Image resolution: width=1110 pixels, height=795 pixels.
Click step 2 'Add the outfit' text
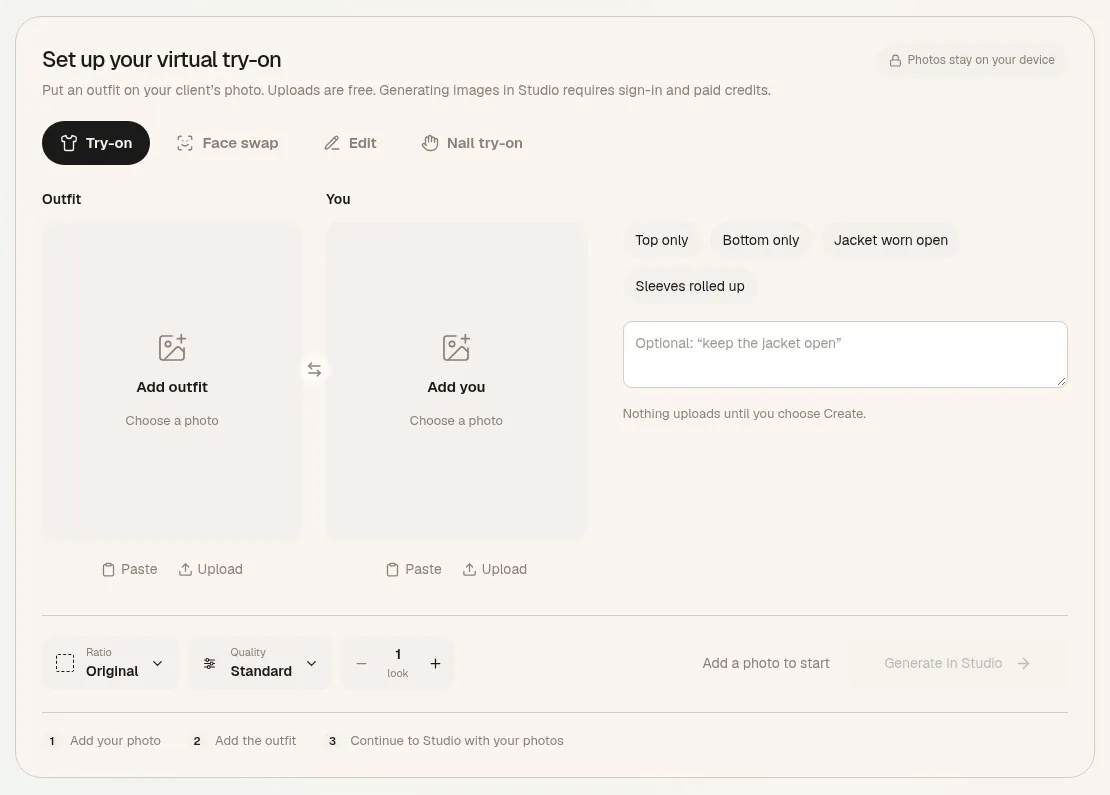(256, 740)
